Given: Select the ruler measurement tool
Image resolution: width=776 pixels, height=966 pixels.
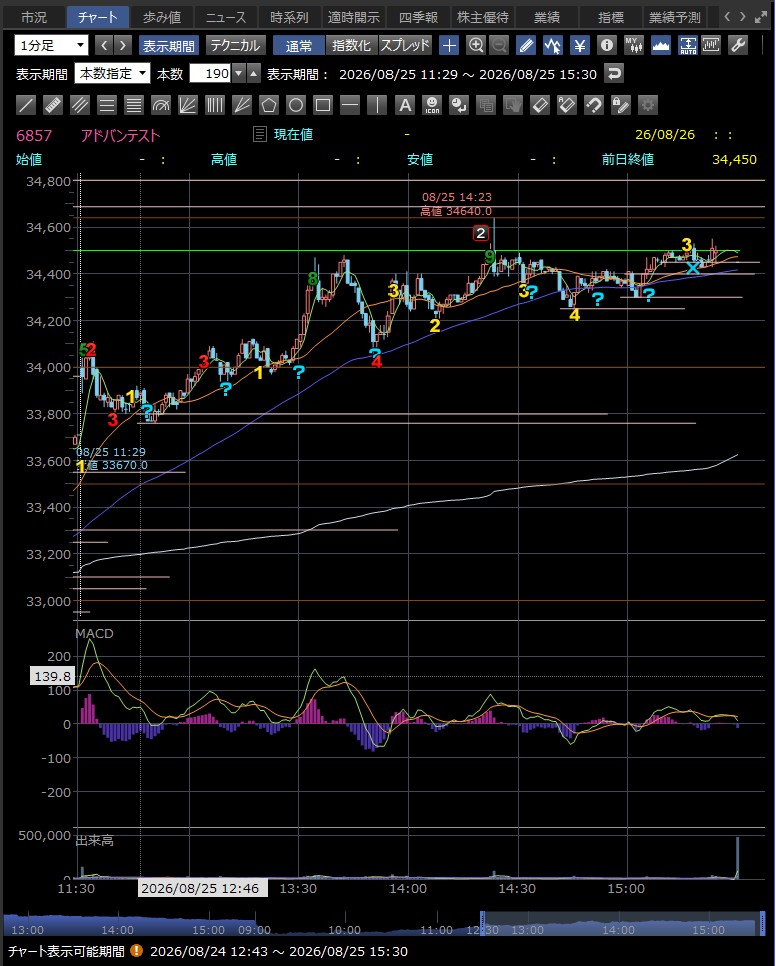Looking at the screenshot, I should (52, 105).
